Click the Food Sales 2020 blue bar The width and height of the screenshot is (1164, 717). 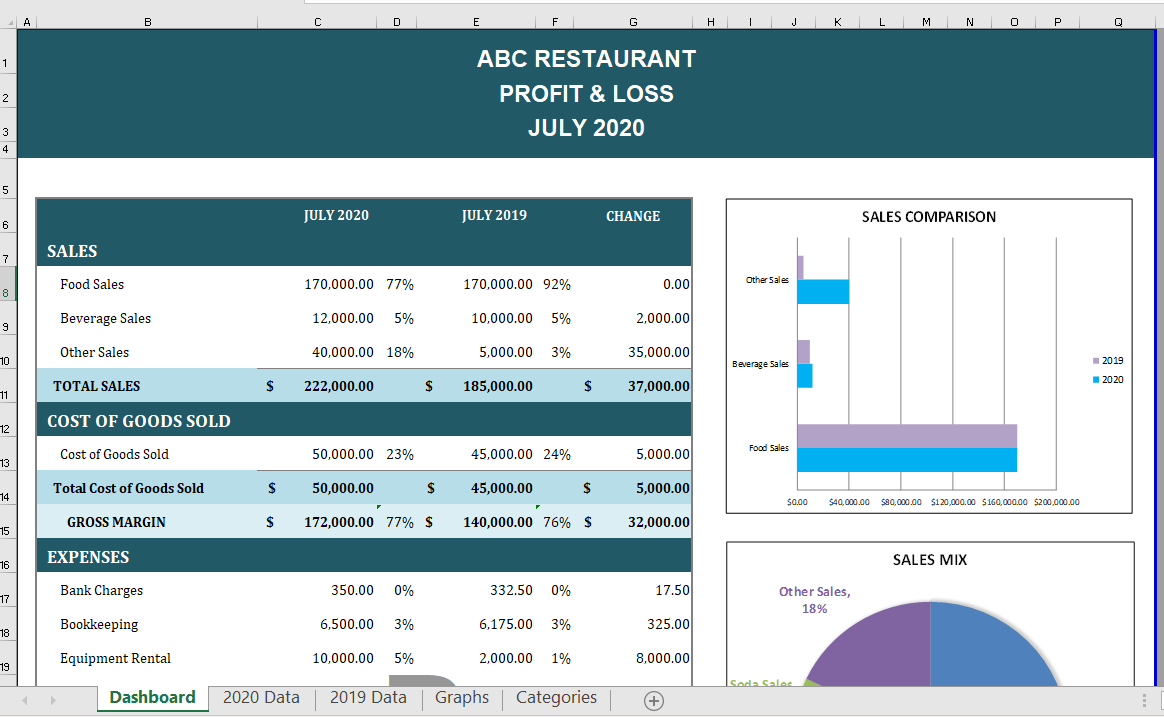point(907,459)
